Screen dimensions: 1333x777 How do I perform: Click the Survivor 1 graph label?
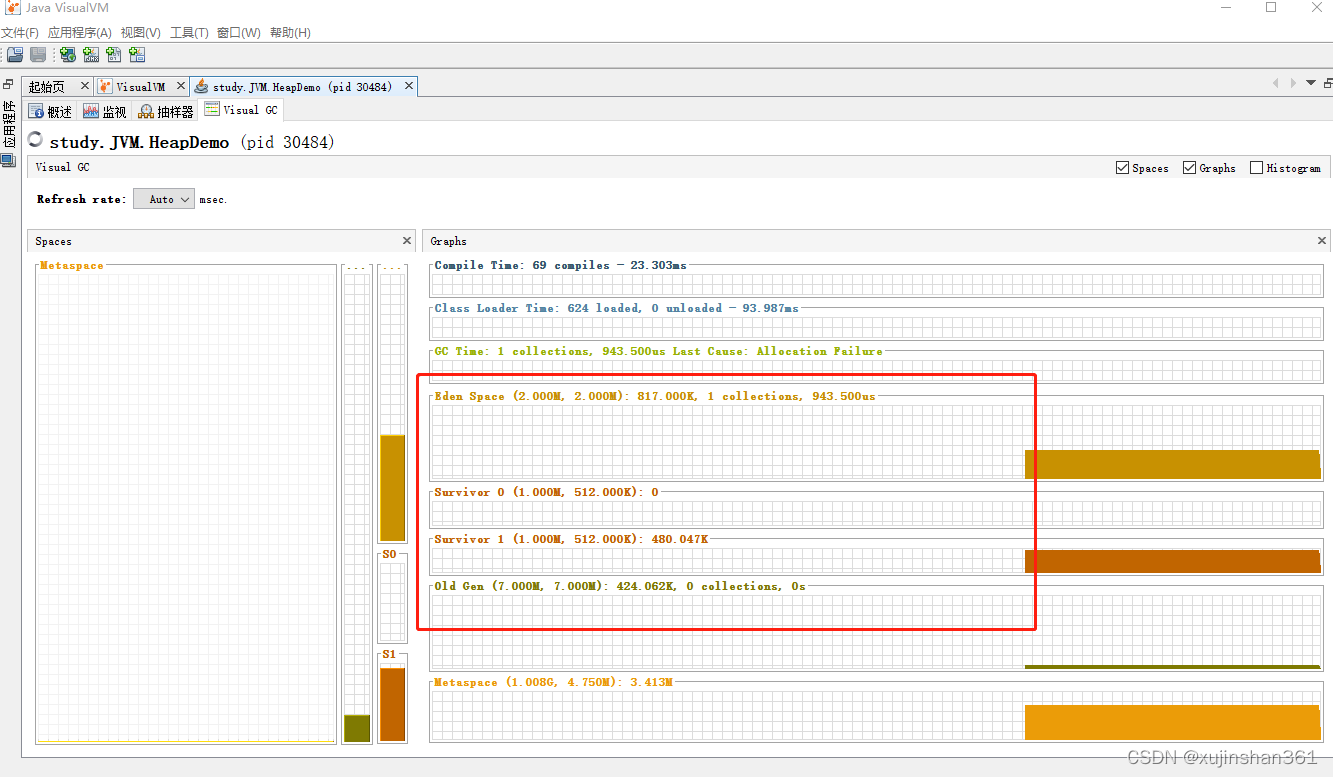pos(571,539)
